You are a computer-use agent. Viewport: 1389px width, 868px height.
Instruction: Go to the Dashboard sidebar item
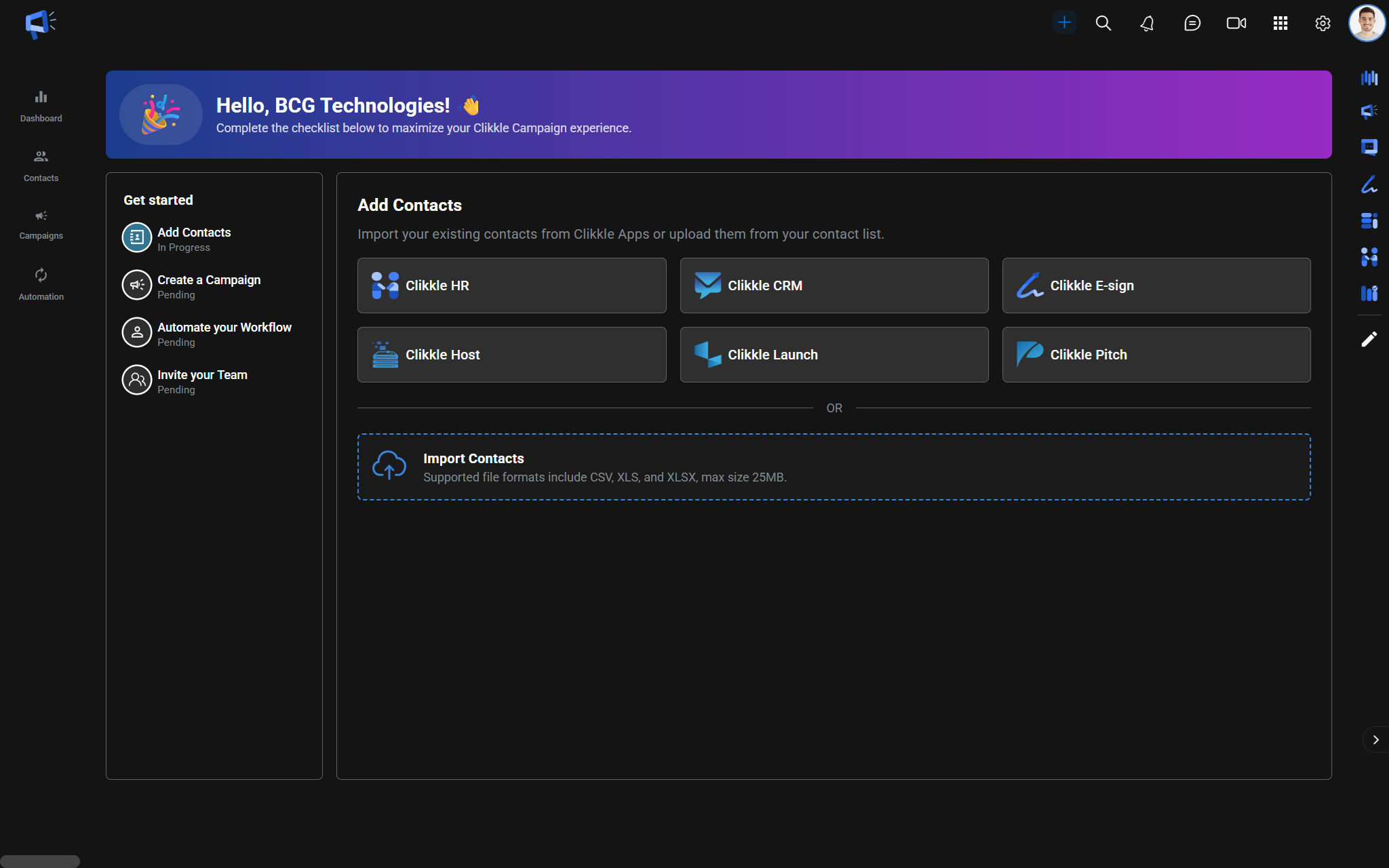pos(41,106)
